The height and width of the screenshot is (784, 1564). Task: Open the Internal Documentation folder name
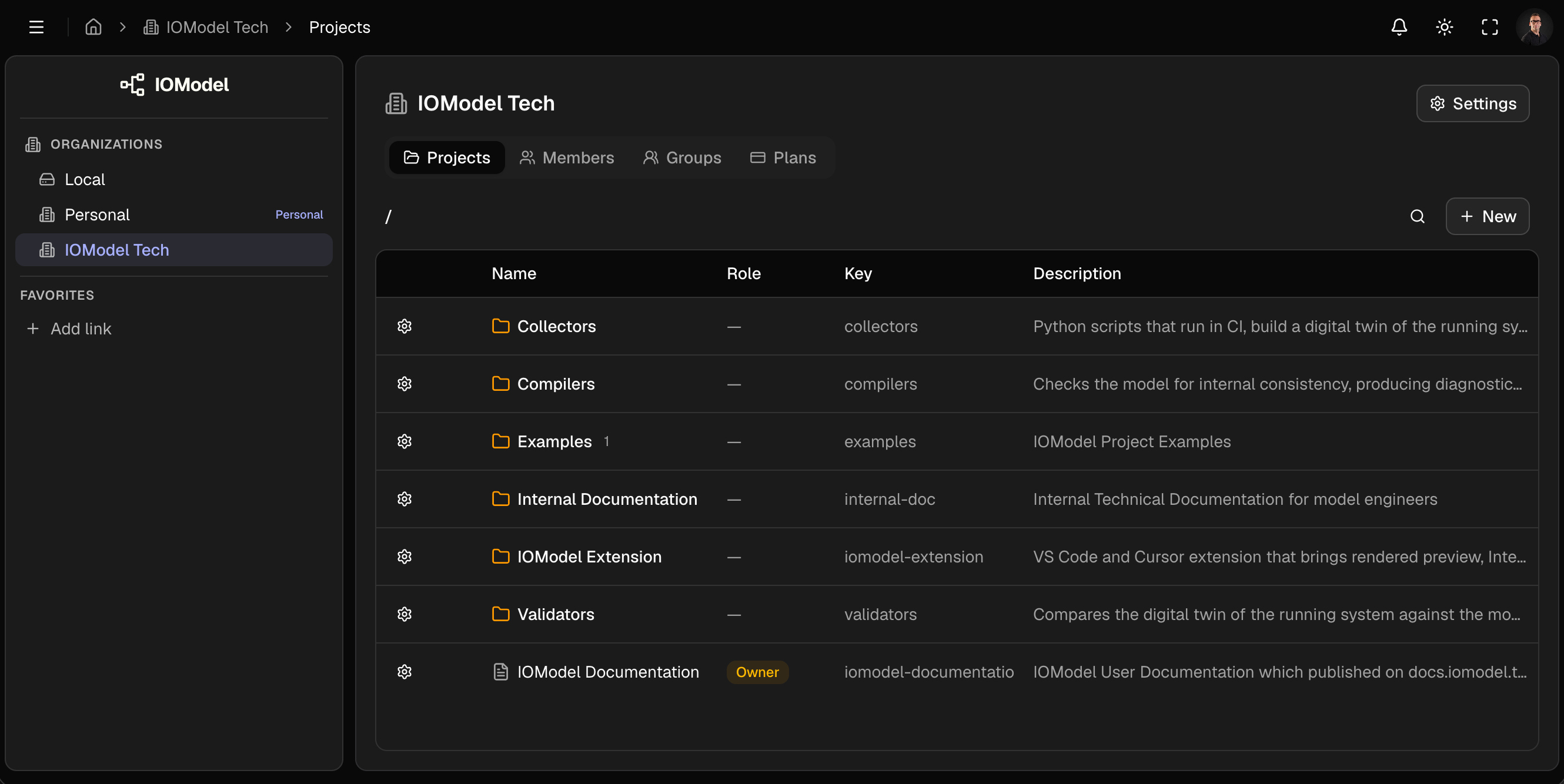point(607,500)
